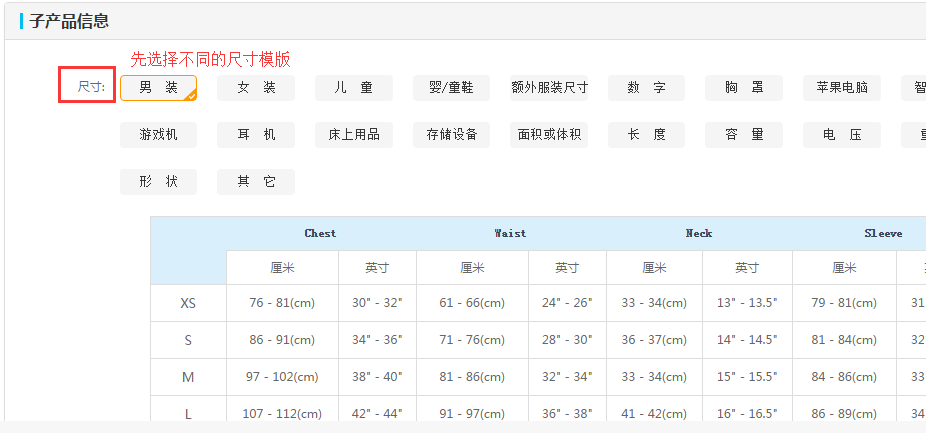Select the 形状 size template
The image size is (926, 433).
coord(158,182)
